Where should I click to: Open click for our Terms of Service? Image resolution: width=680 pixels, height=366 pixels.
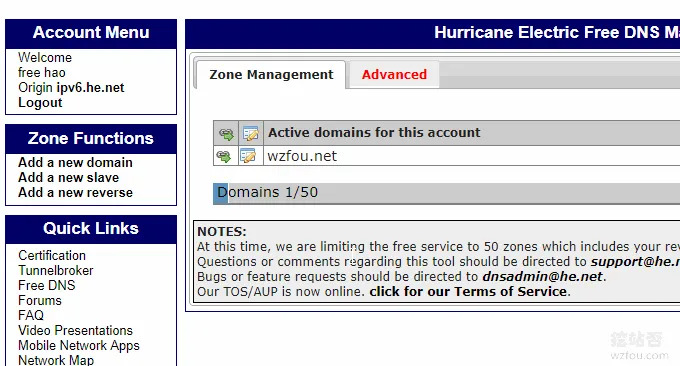tap(468, 291)
